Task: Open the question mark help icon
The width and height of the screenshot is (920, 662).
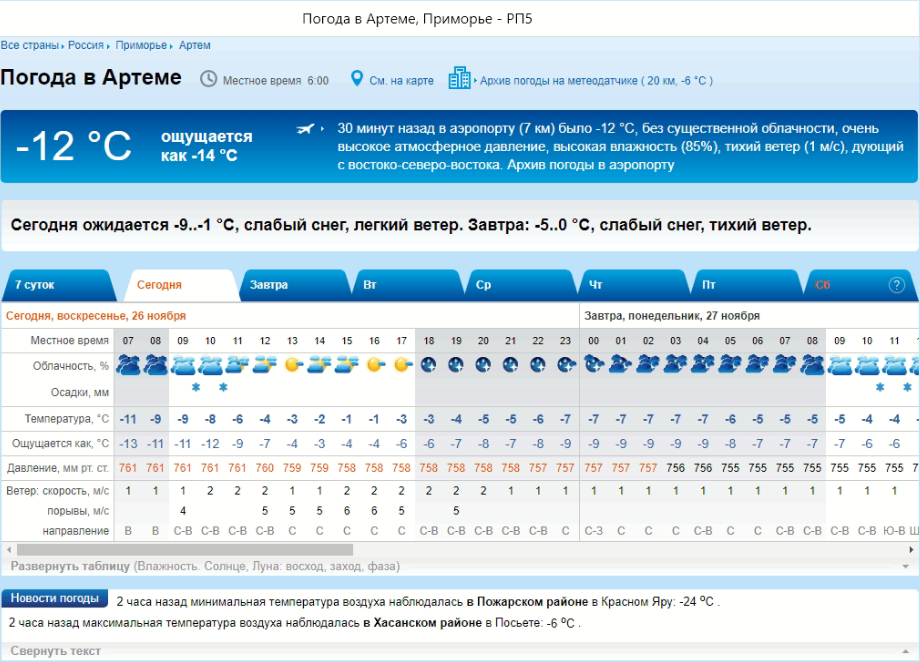Action: (897, 285)
